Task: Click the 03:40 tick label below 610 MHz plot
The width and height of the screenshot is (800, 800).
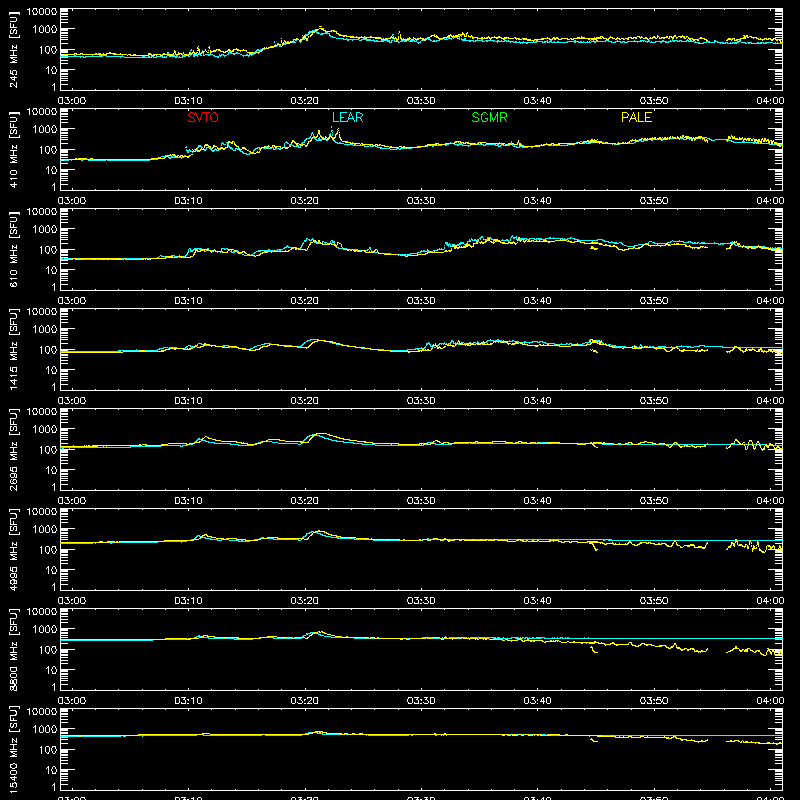Action: (x=537, y=301)
